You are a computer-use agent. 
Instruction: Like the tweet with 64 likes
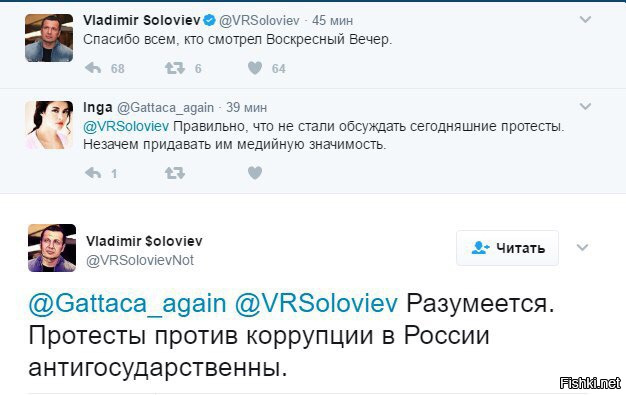255,68
